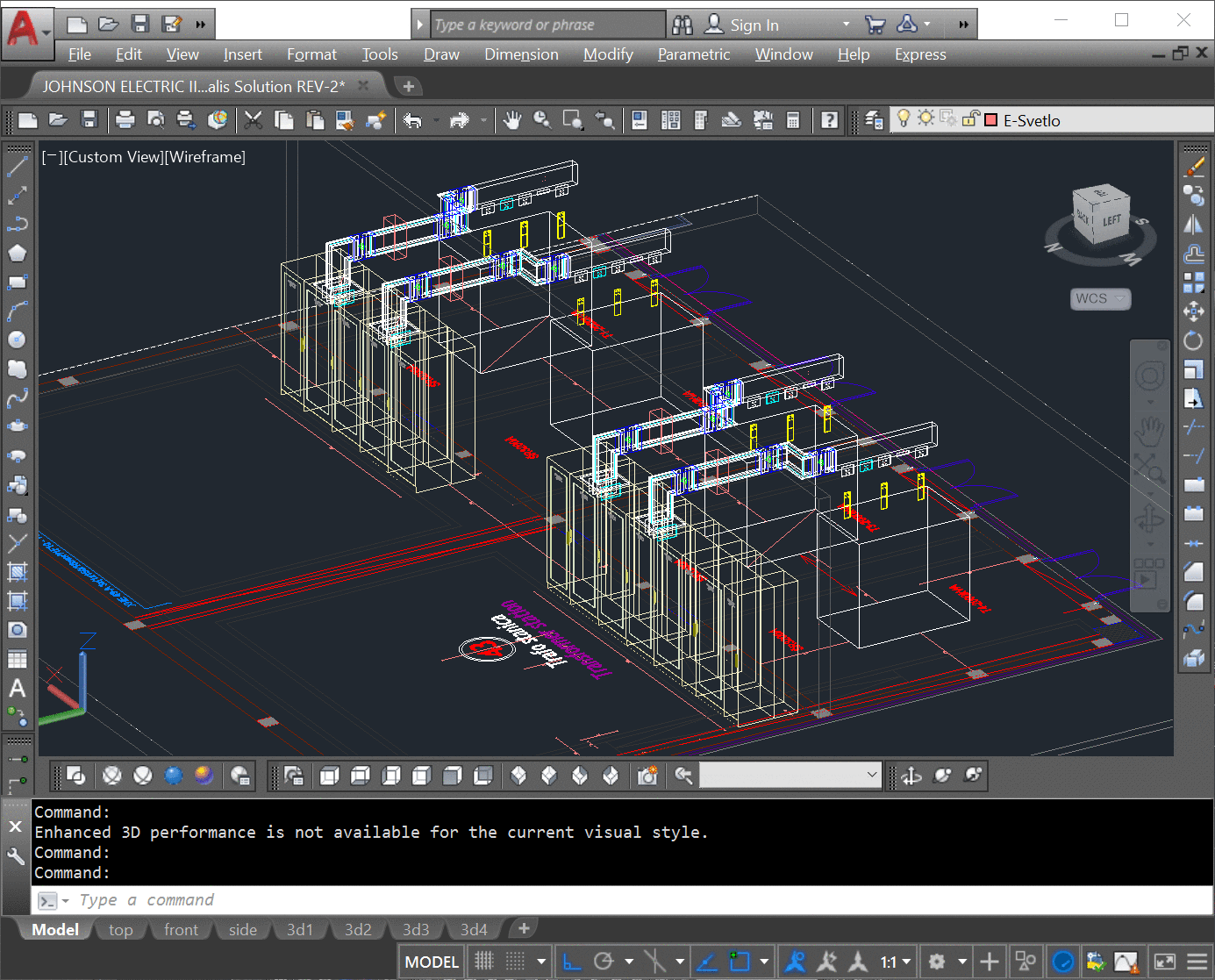Open the QuickCalc calculator icon
1215x980 pixels.
click(793, 120)
